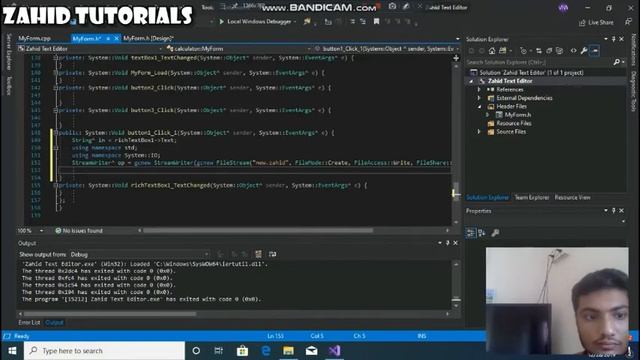Click the Properties wrench icon in Solution Explorer
Viewport: 640px width, 360px height.
coord(584,51)
